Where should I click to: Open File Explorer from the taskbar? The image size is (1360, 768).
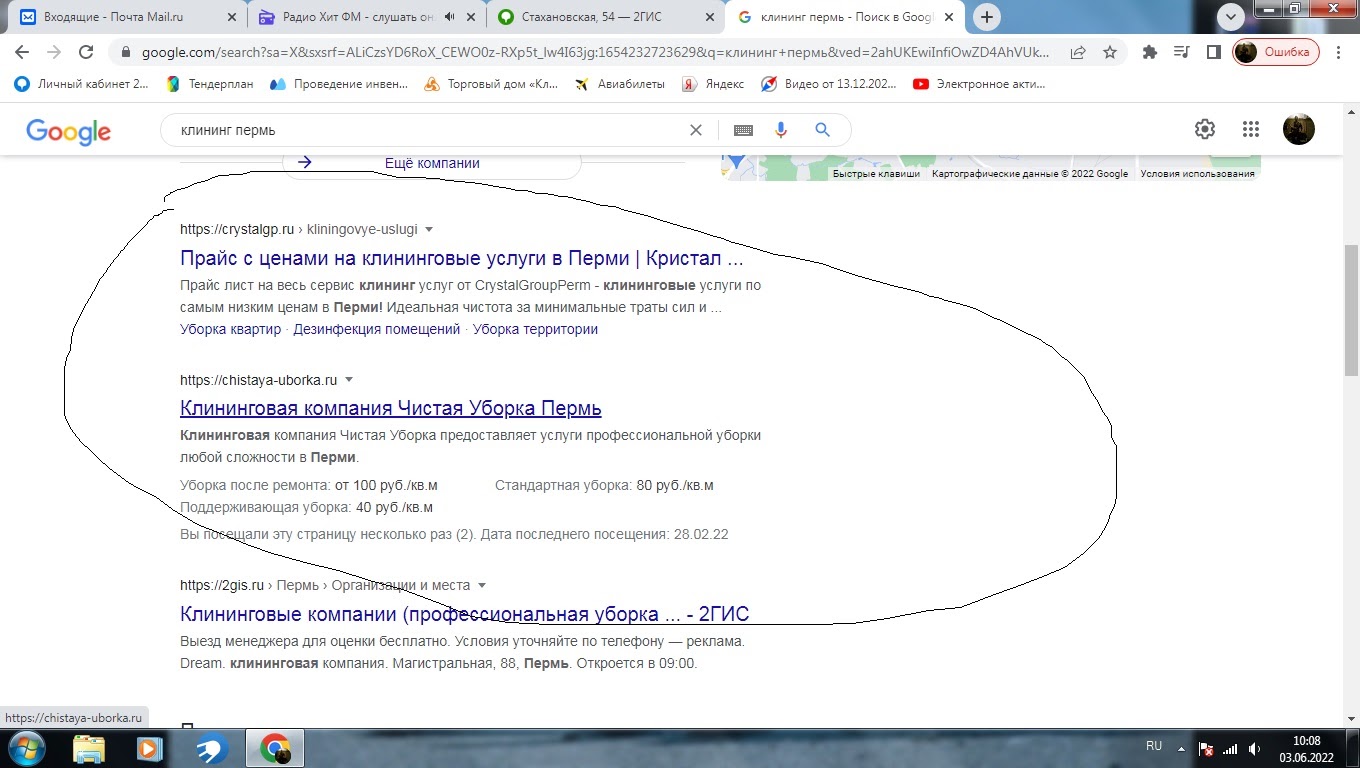tap(89, 748)
